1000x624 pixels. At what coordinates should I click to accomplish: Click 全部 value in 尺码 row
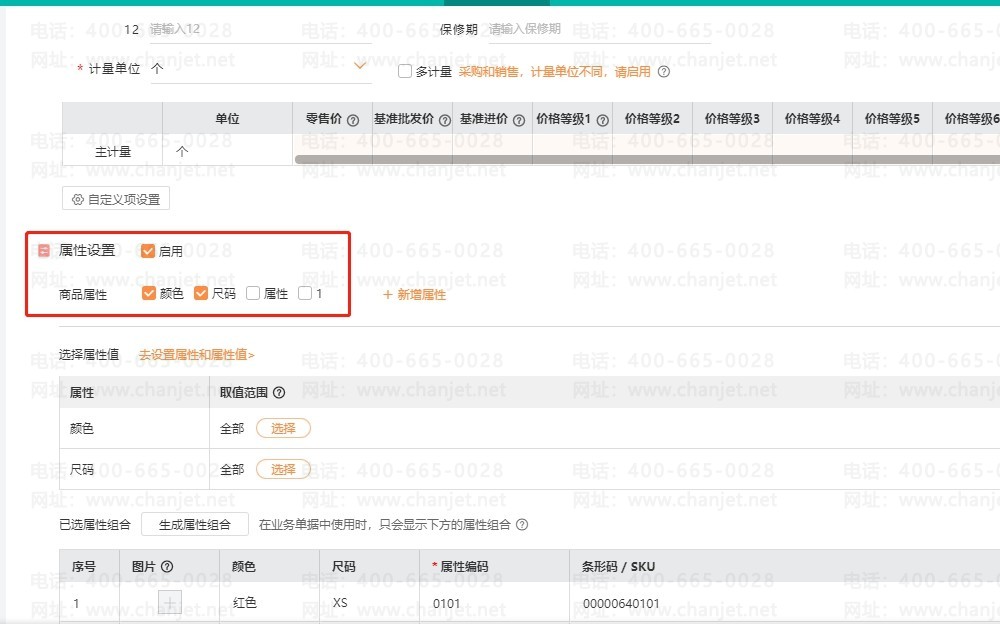click(x=232, y=470)
